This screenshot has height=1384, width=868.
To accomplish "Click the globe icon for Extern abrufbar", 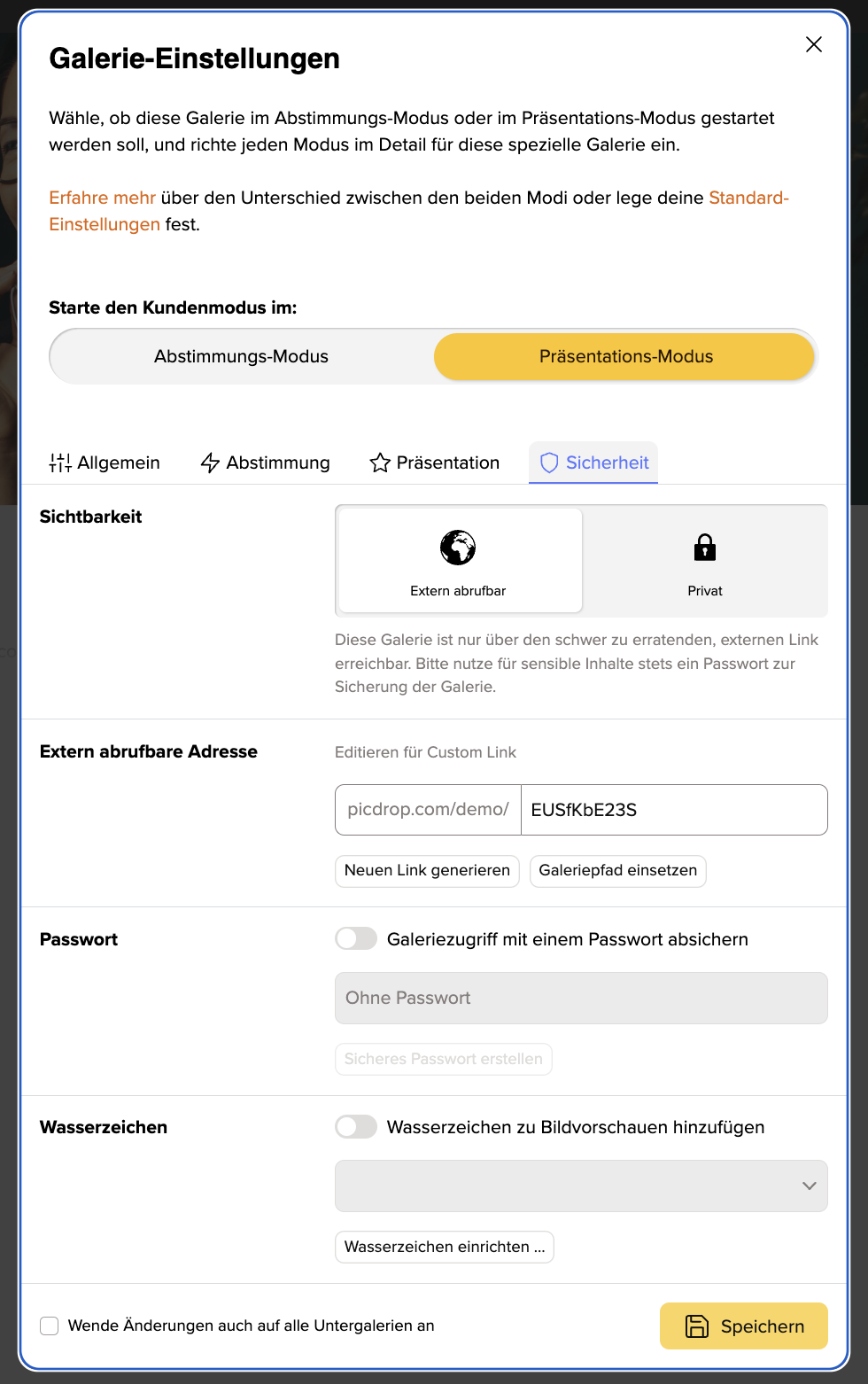I will click(458, 548).
